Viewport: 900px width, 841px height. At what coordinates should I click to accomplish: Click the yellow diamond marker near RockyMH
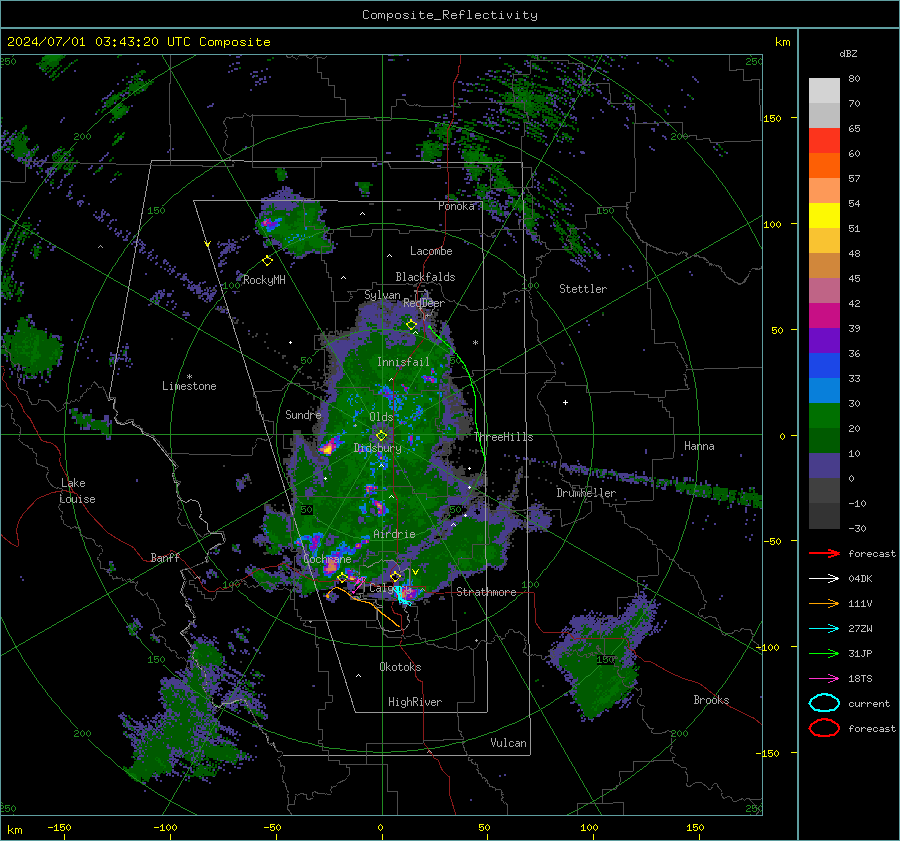tap(267, 261)
